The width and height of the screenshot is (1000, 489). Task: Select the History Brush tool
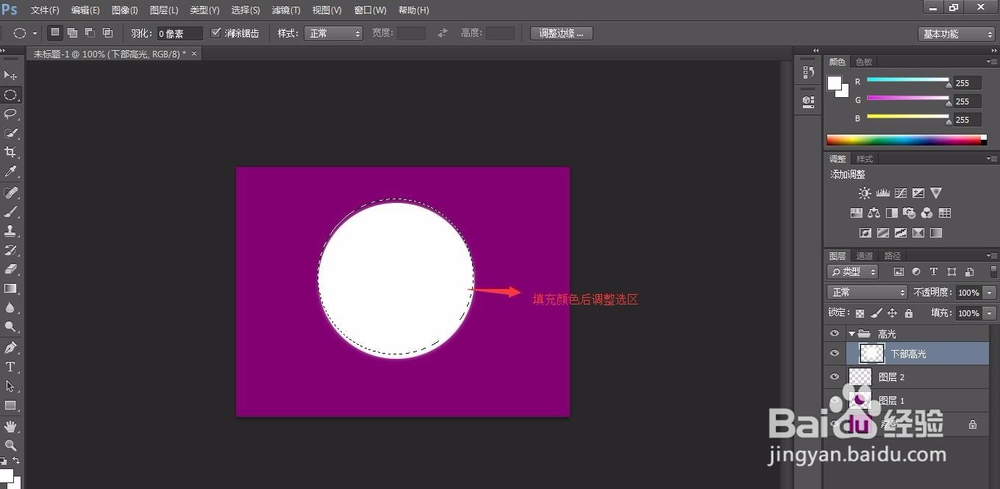coord(10,250)
